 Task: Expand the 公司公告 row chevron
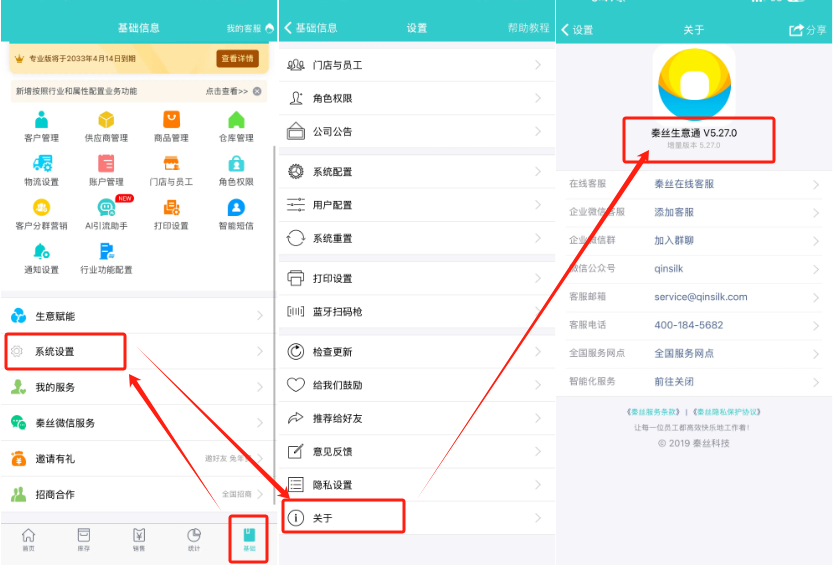pyautogui.click(x=538, y=131)
